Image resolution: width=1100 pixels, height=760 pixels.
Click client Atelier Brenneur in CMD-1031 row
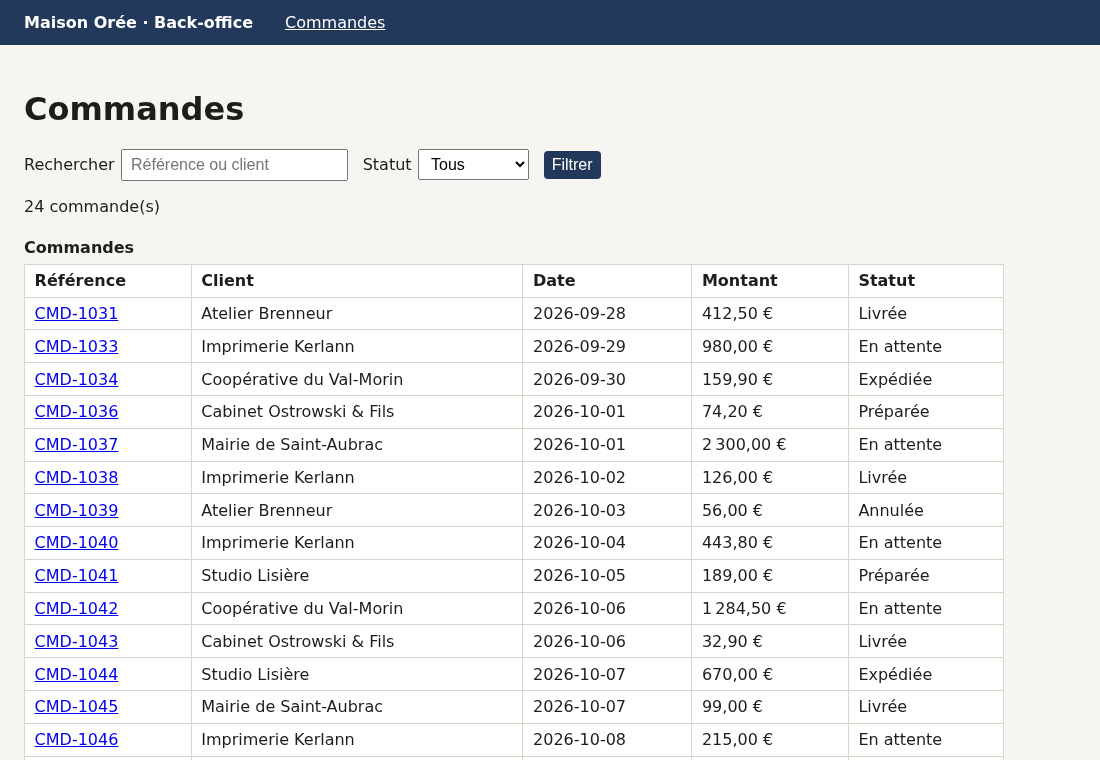pos(267,314)
